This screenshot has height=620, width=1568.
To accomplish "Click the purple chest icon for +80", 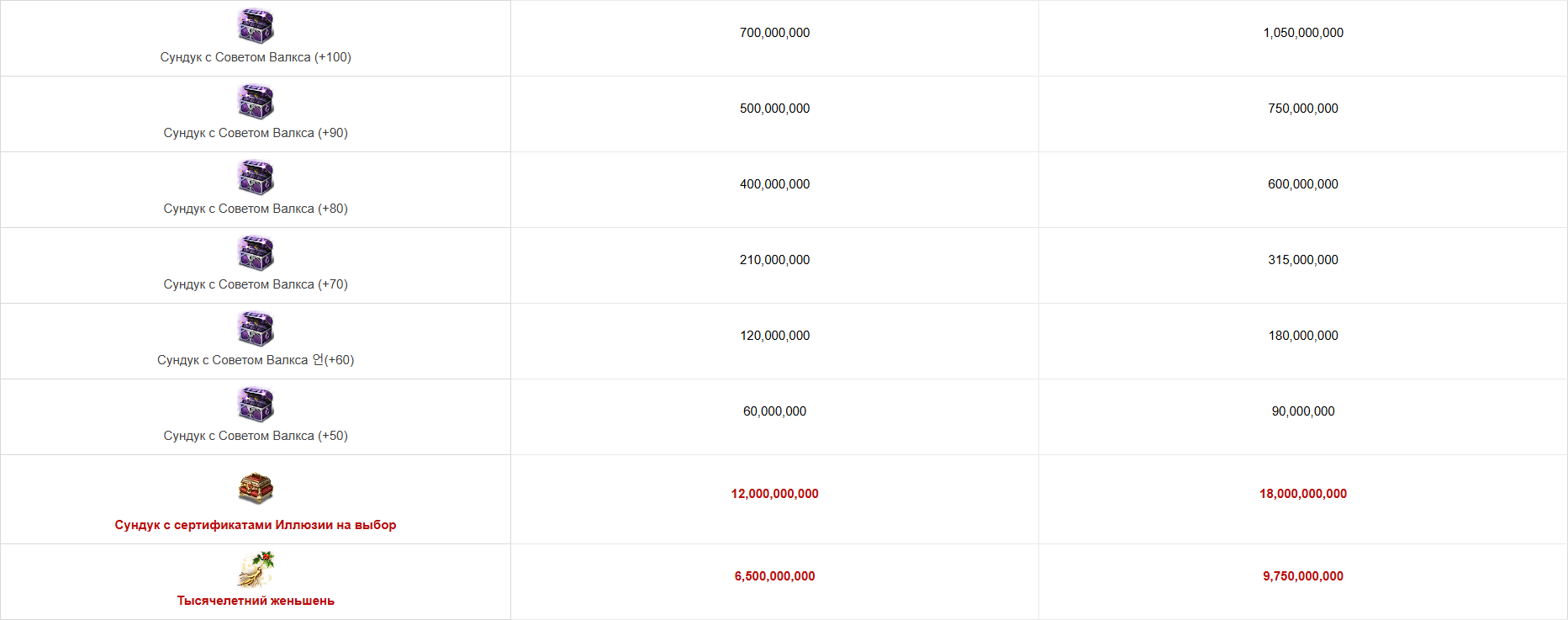I will pyautogui.click(x=256, y=178).
